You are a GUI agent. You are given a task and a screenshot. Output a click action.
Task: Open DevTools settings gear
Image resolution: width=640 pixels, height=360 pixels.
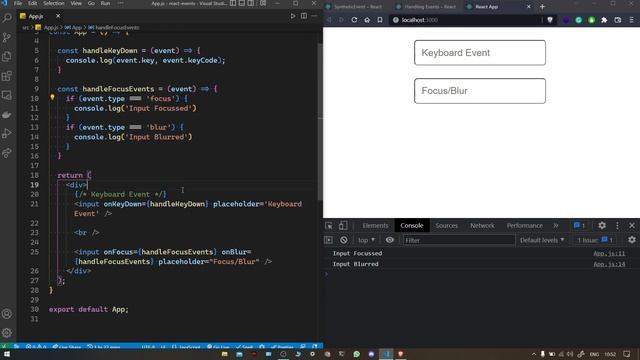click(x=602, y=225)
